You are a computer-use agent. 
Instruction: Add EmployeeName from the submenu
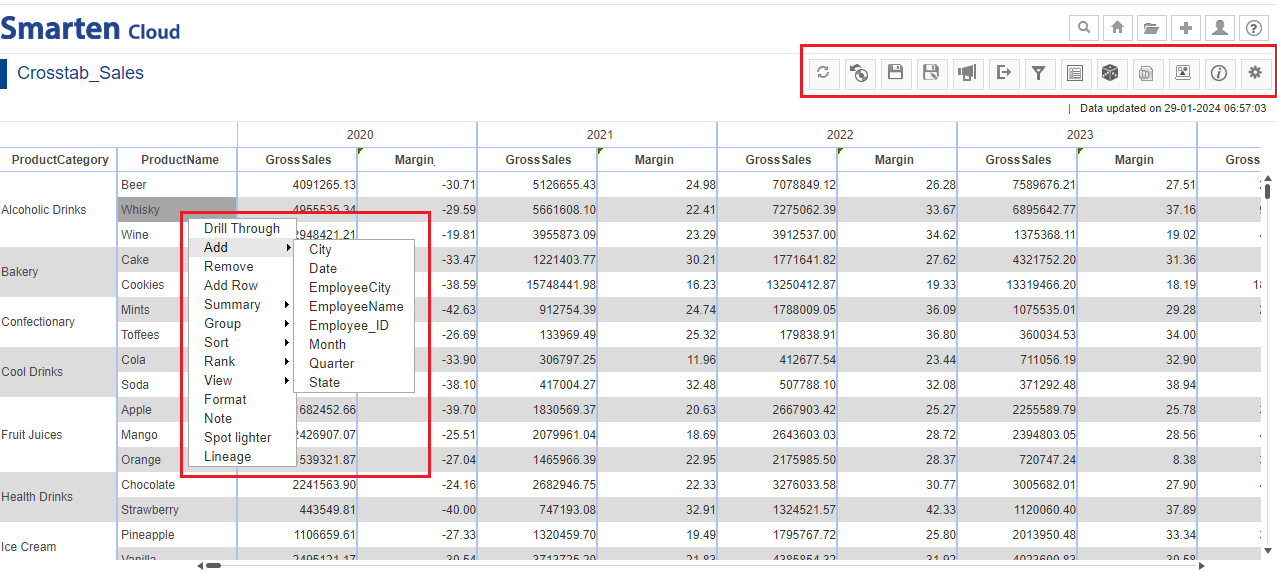tap(354, 306)
